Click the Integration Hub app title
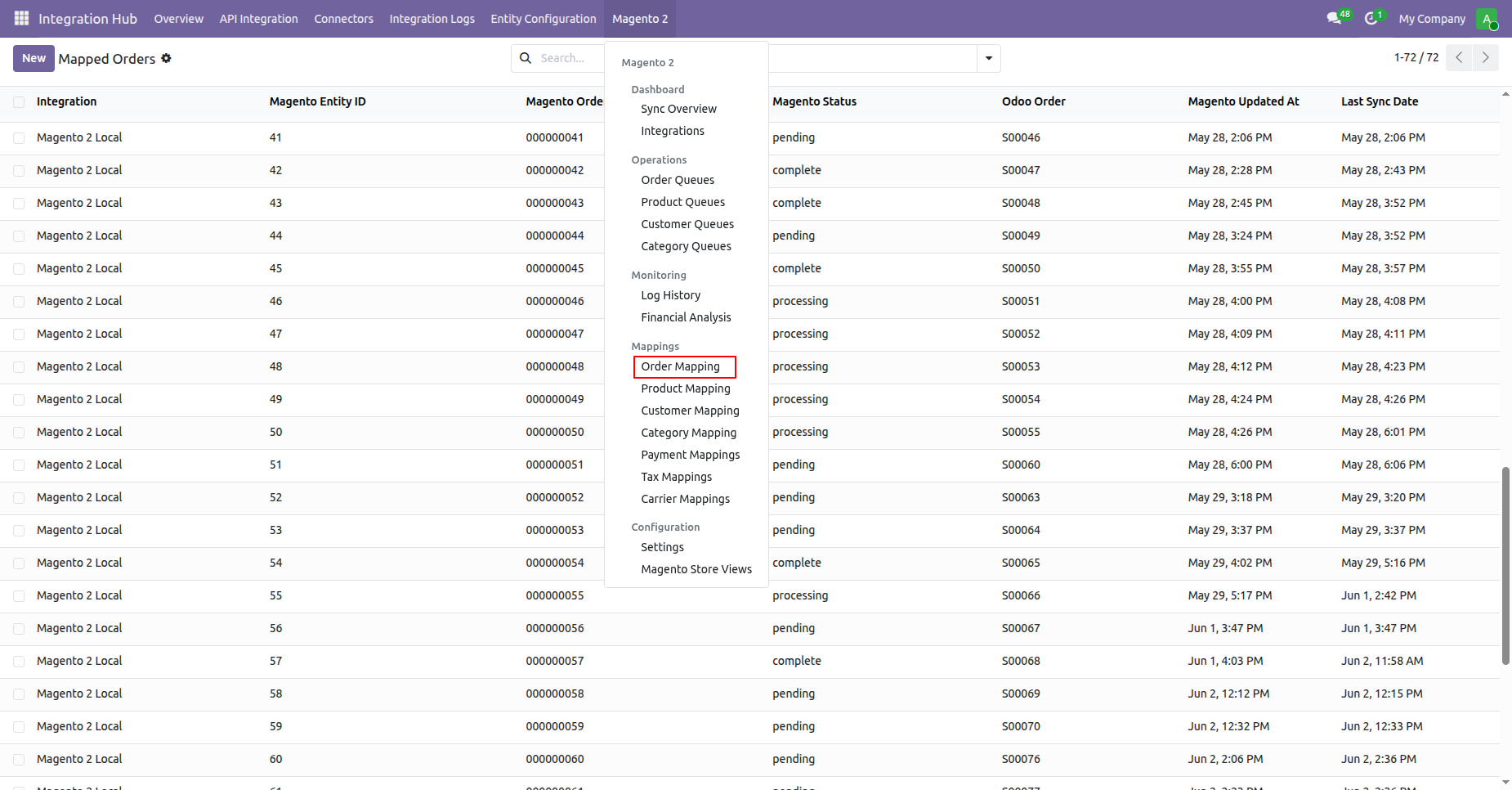The image size is (1512, 790). coord(87,19)
